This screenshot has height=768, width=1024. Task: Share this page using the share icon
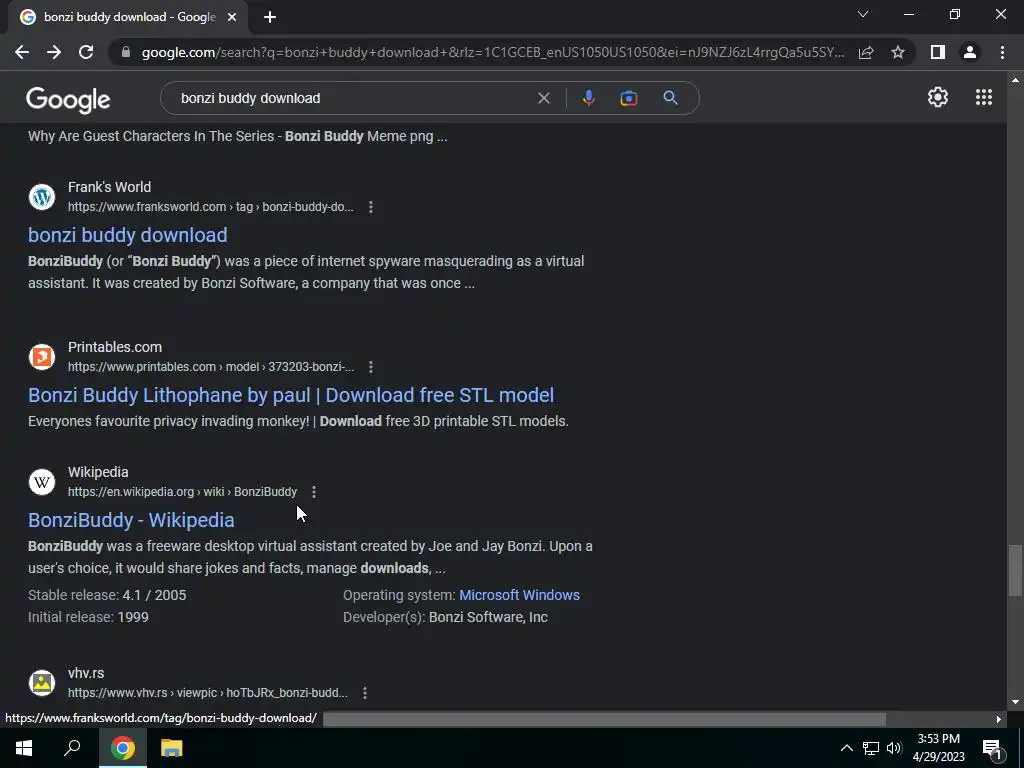pyautogui.click(x=866, y=52)
